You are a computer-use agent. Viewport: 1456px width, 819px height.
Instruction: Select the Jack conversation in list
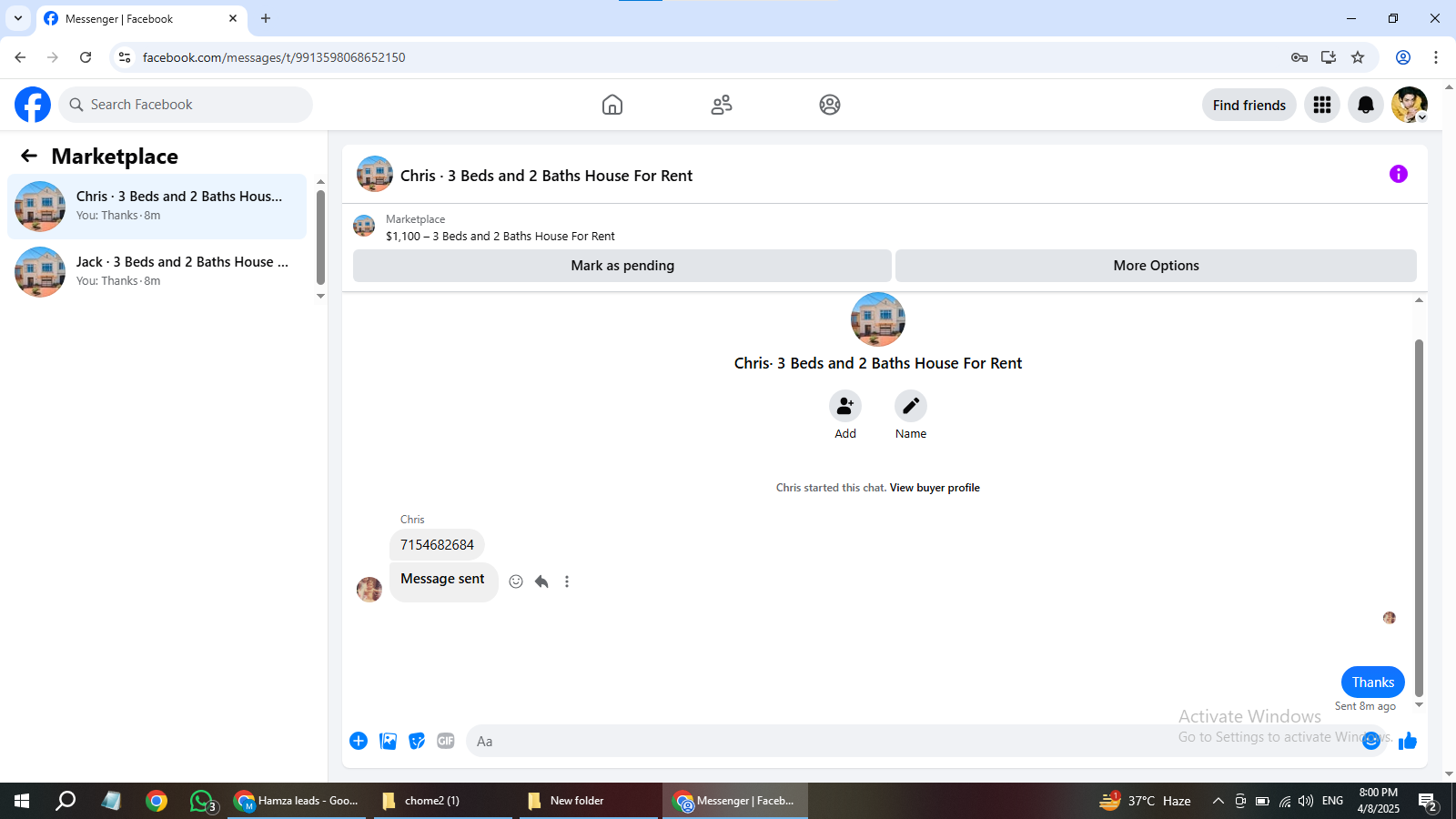(x=157, y=272)
